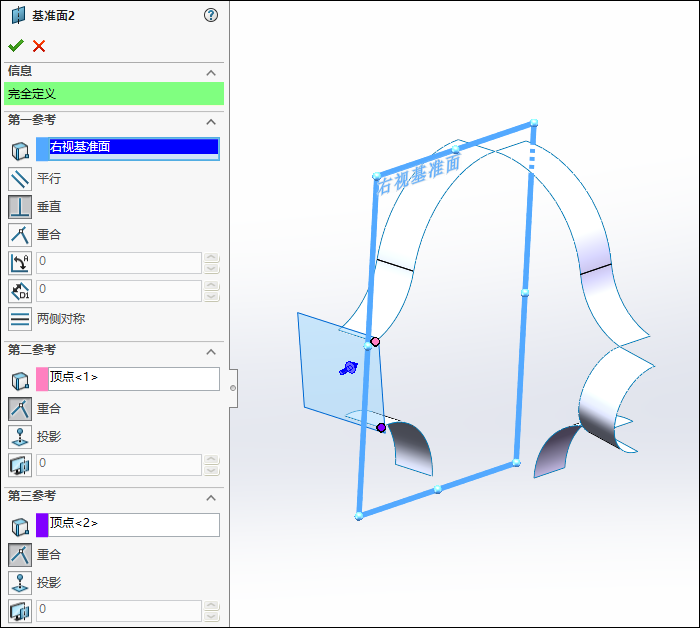Increase the second reference offset value
This screenshot has width=700, height=628.
(212, 460)
